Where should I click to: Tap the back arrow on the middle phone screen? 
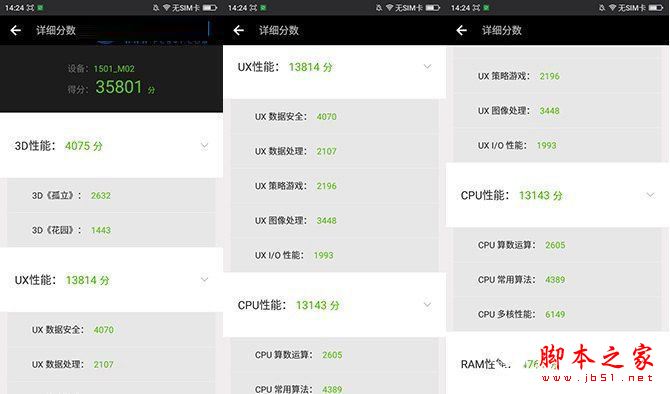coord(239,30)
